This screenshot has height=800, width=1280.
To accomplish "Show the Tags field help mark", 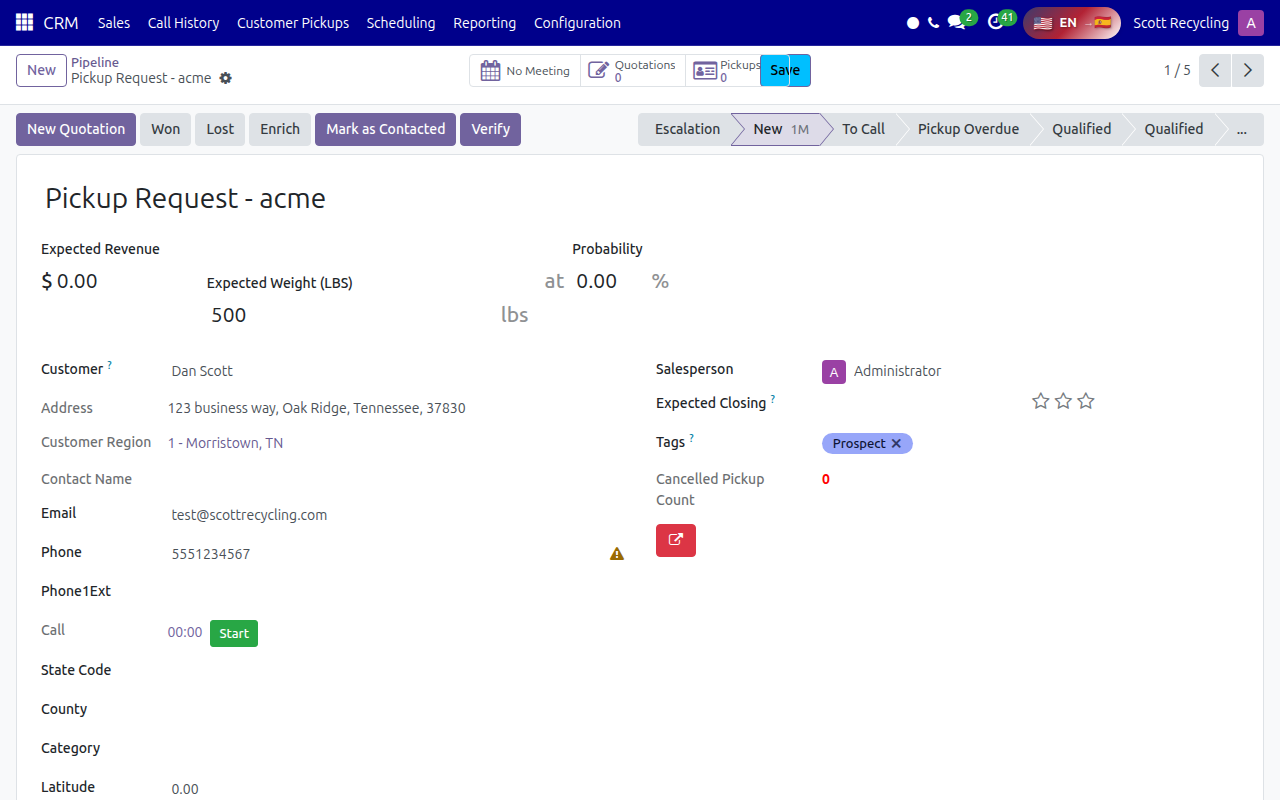I will pos(692,438).
